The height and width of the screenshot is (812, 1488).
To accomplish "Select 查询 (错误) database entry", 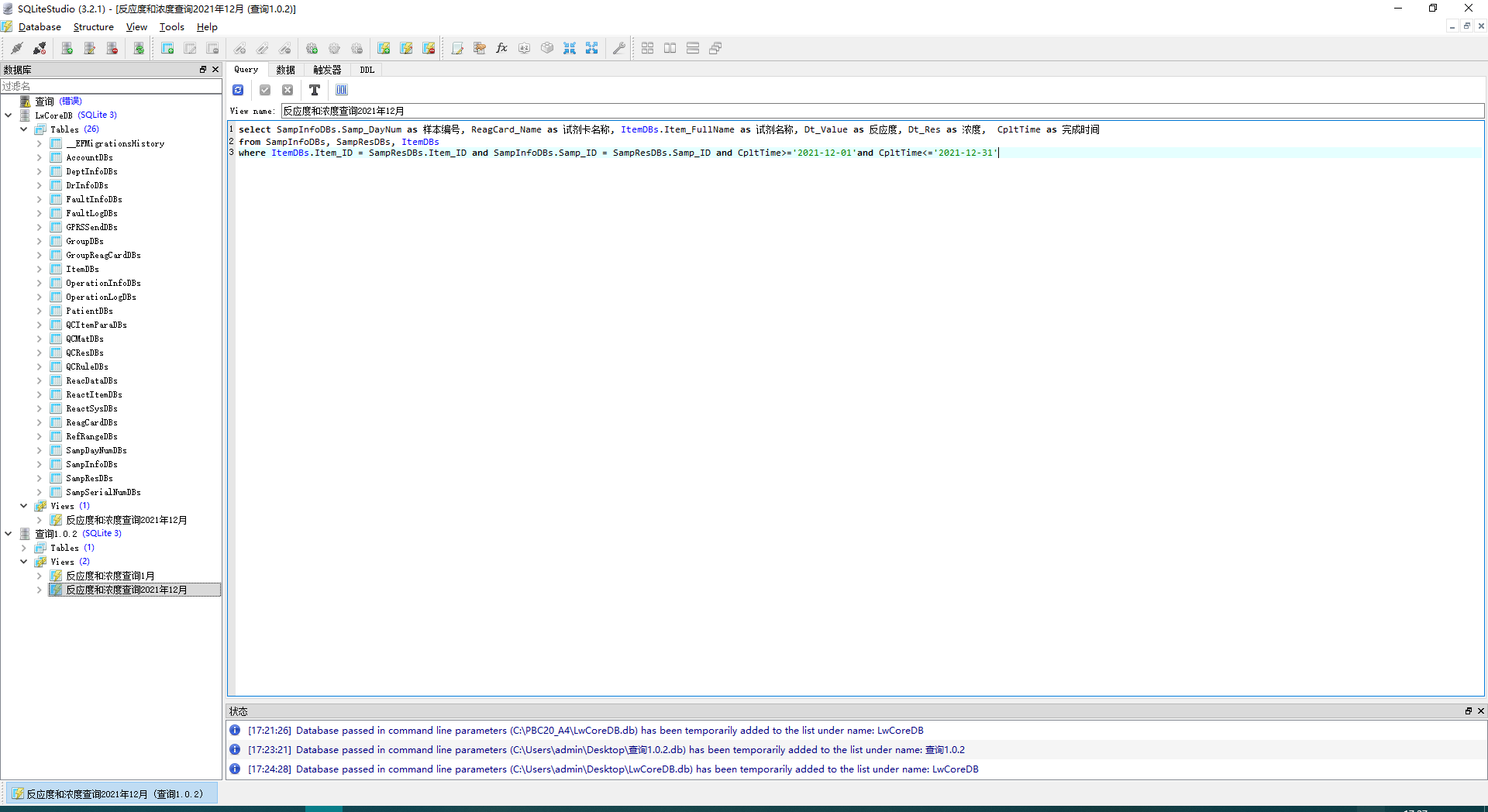I will (51, 101).
